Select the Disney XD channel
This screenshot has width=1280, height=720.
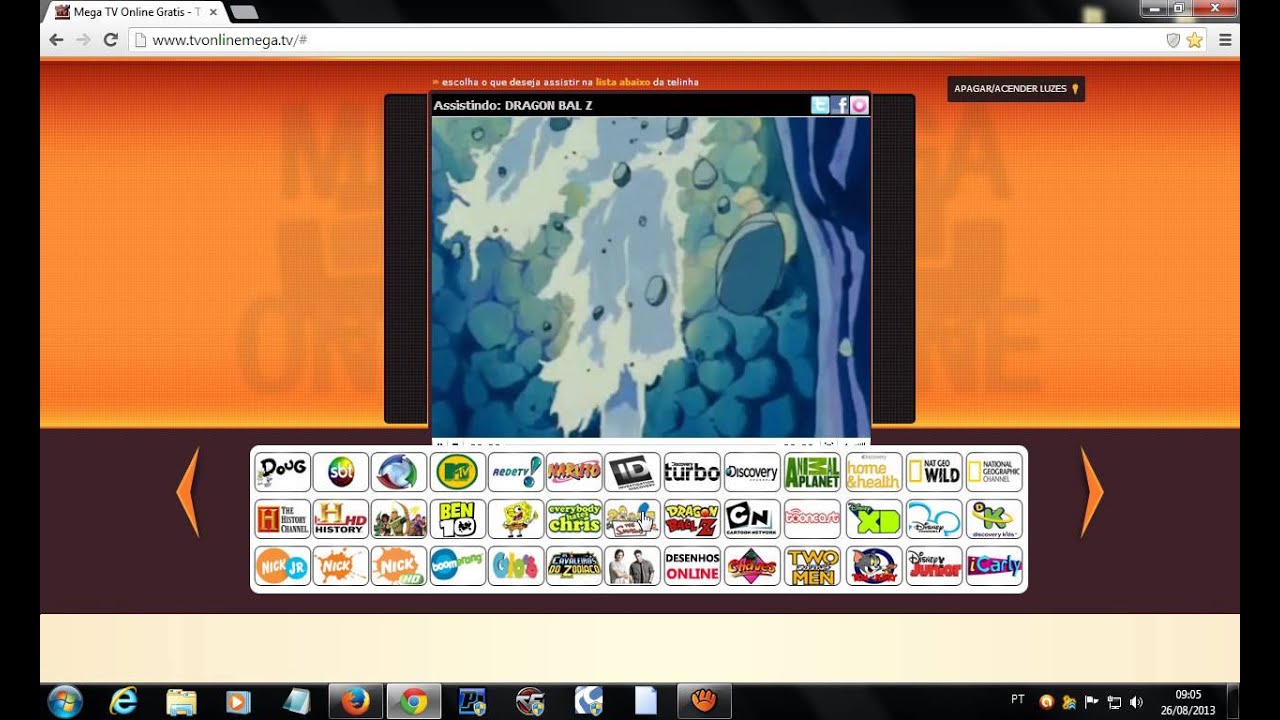click(873, 519)
